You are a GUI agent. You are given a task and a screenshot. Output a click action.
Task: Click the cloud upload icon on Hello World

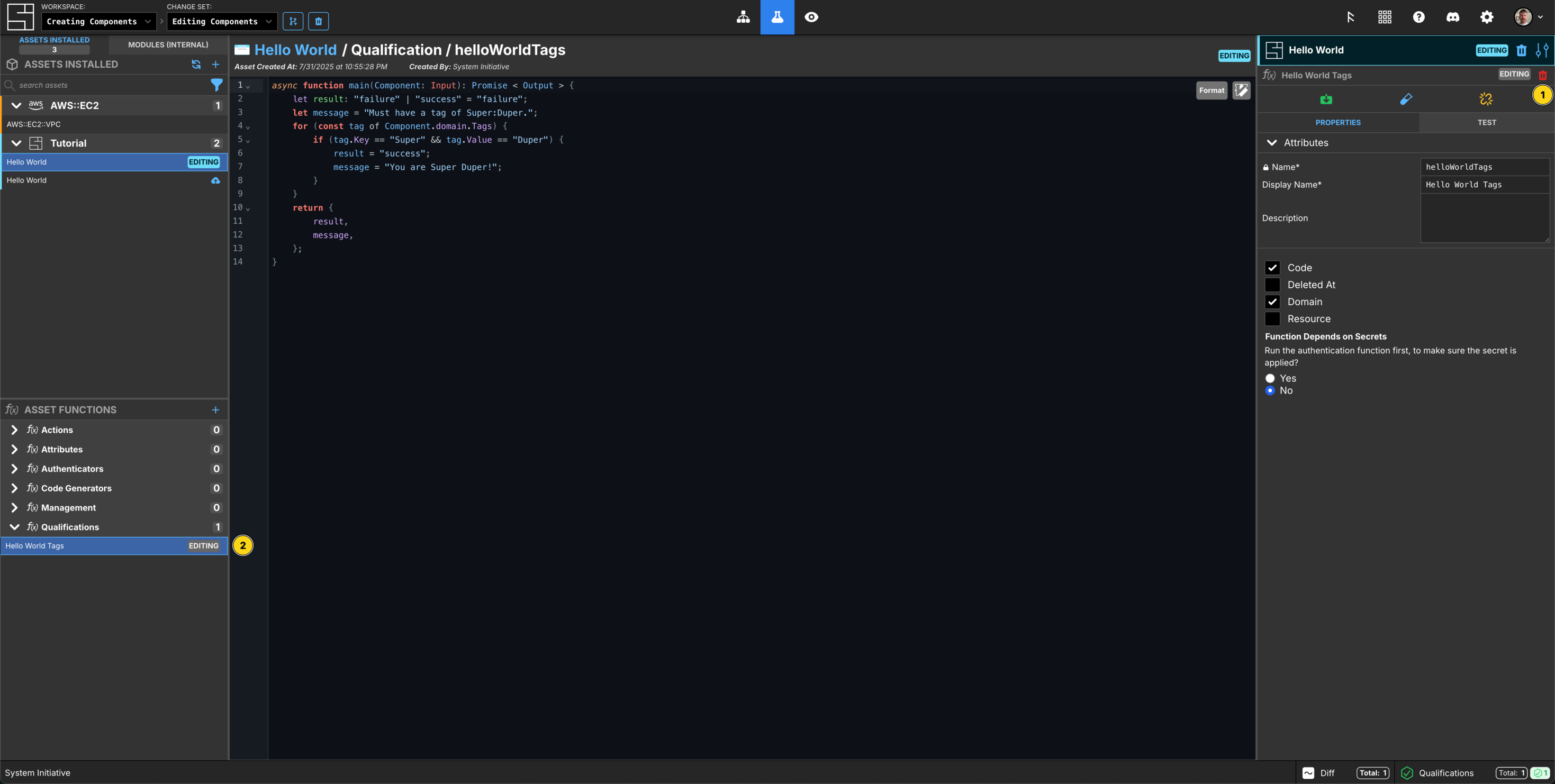coord(215,180)
